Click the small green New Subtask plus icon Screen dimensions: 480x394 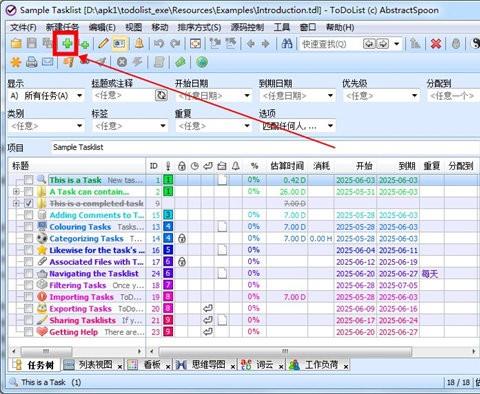click(85, 45)
